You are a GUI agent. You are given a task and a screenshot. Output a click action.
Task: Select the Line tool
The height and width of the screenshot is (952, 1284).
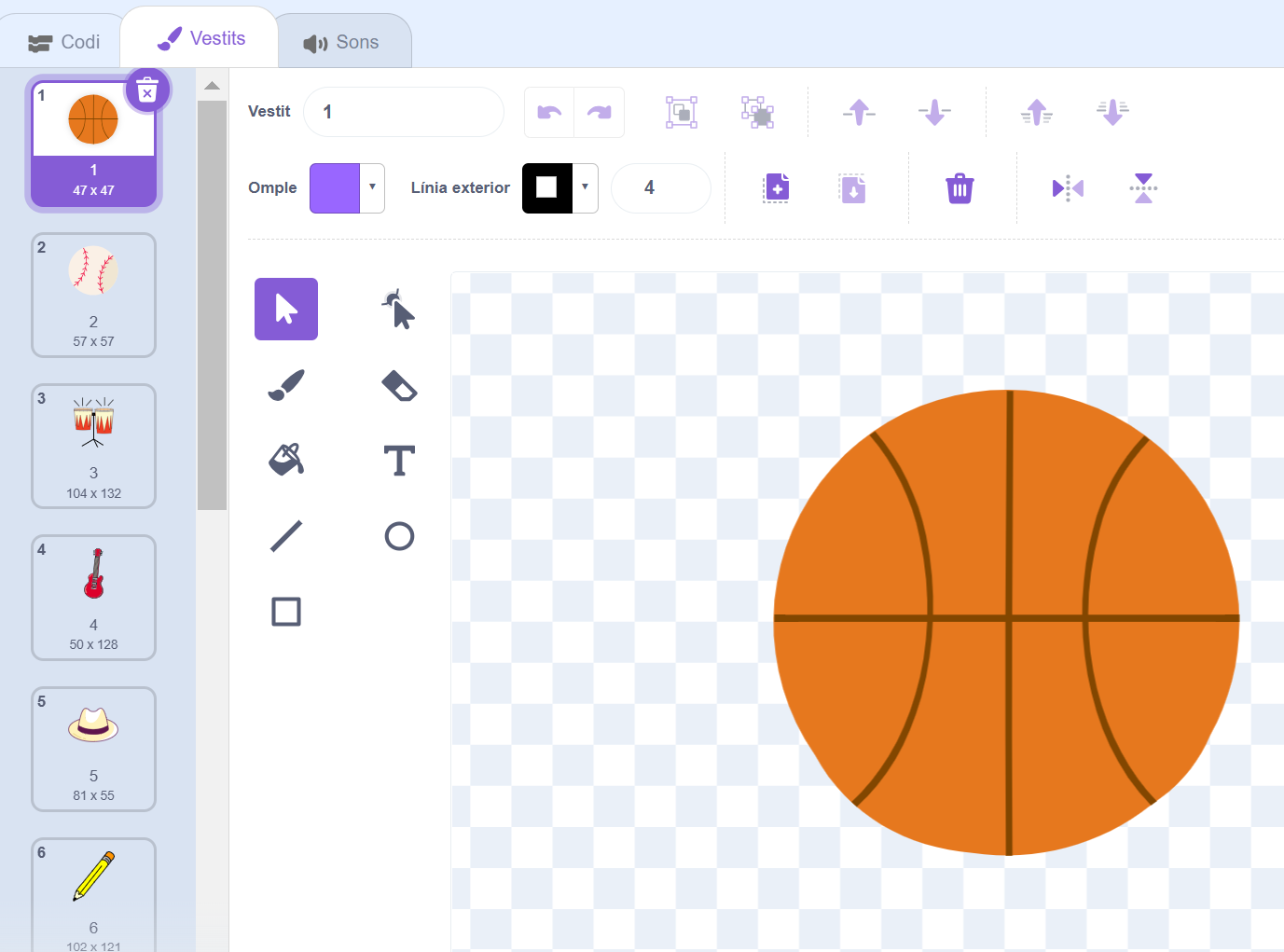coord(286,536)
